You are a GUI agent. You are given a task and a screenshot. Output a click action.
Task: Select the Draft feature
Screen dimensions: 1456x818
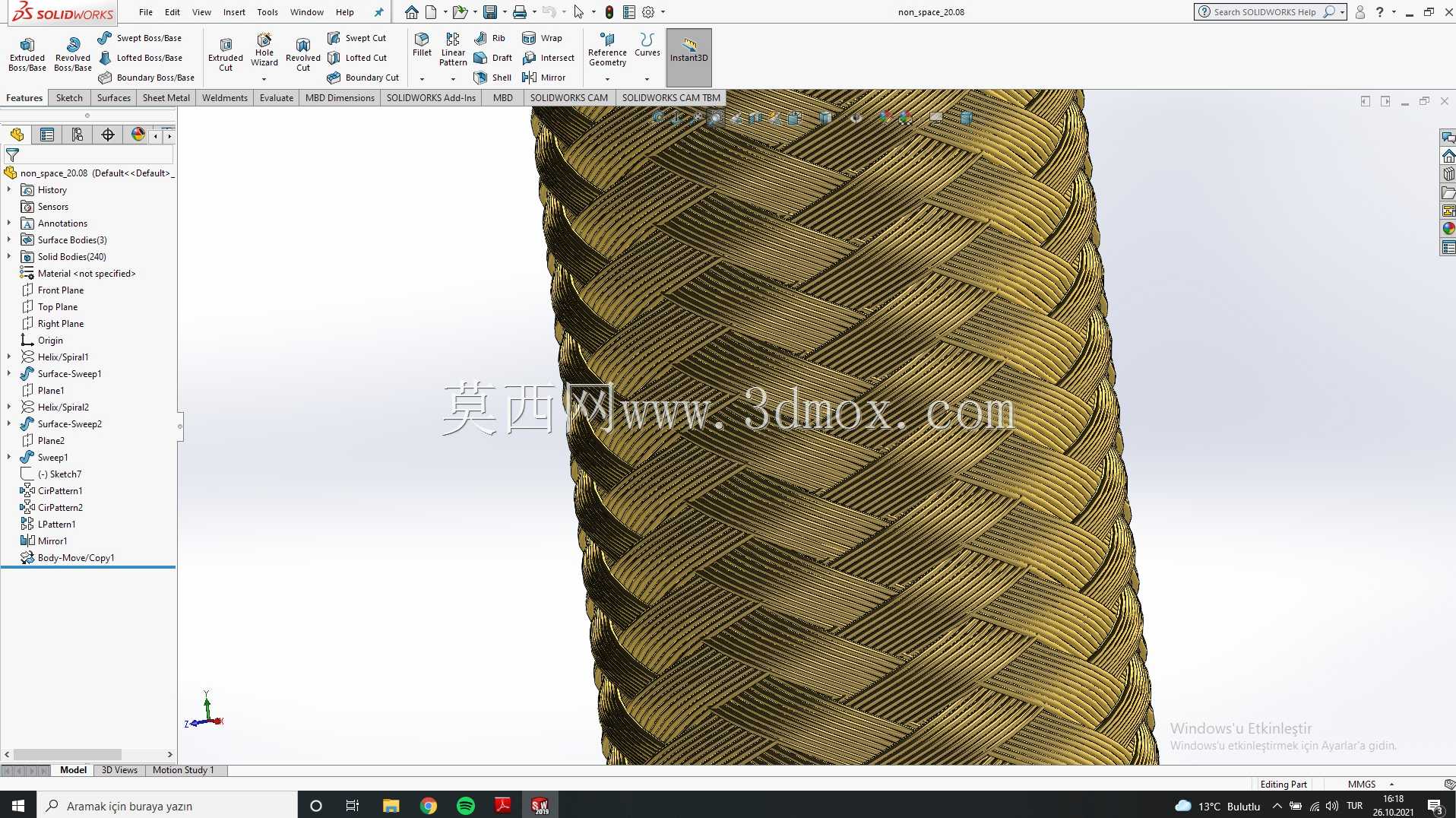pyautogui.click(x=492, y=58)
